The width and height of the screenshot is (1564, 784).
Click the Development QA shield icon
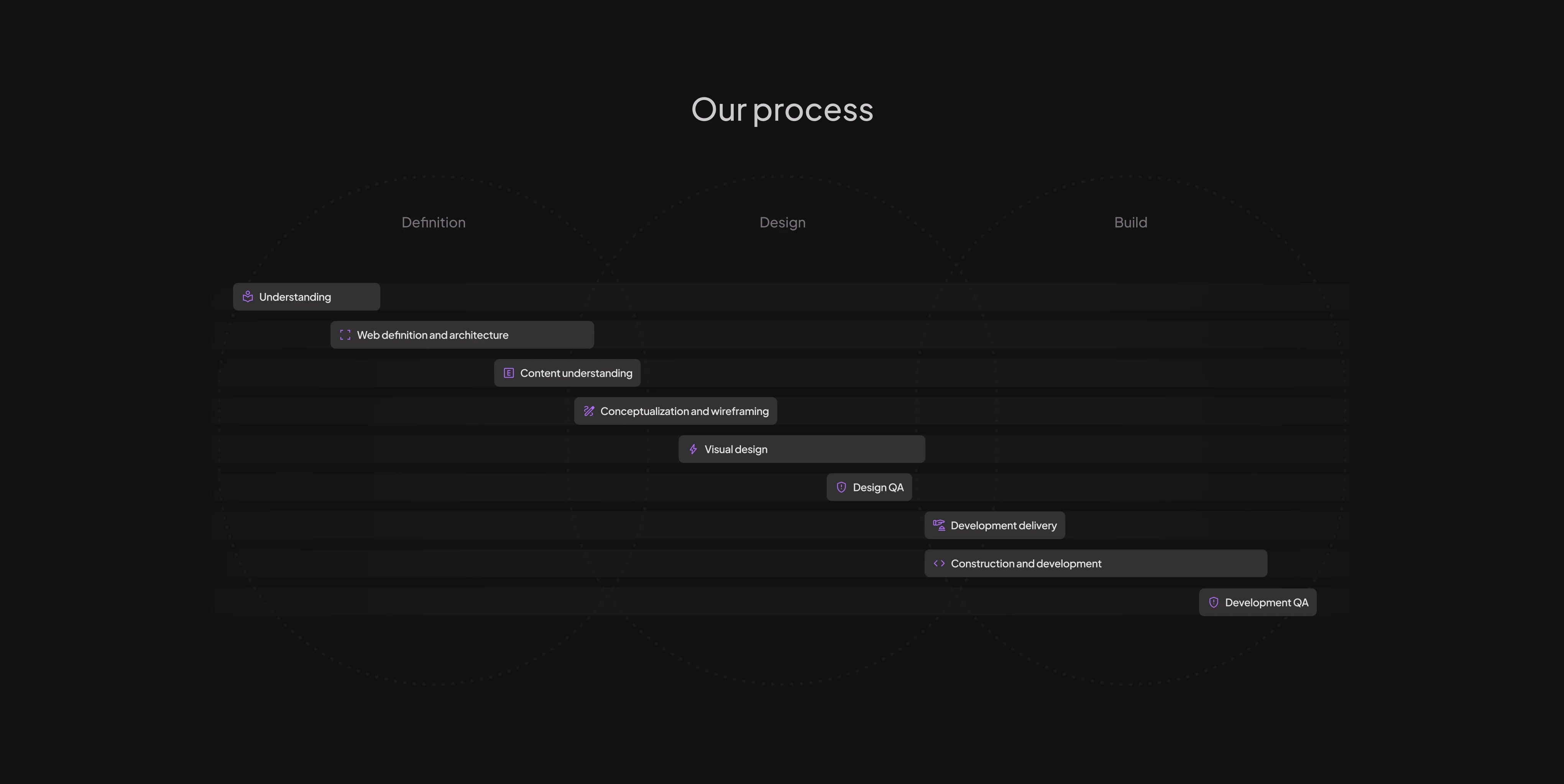(x=1213, y=601)
